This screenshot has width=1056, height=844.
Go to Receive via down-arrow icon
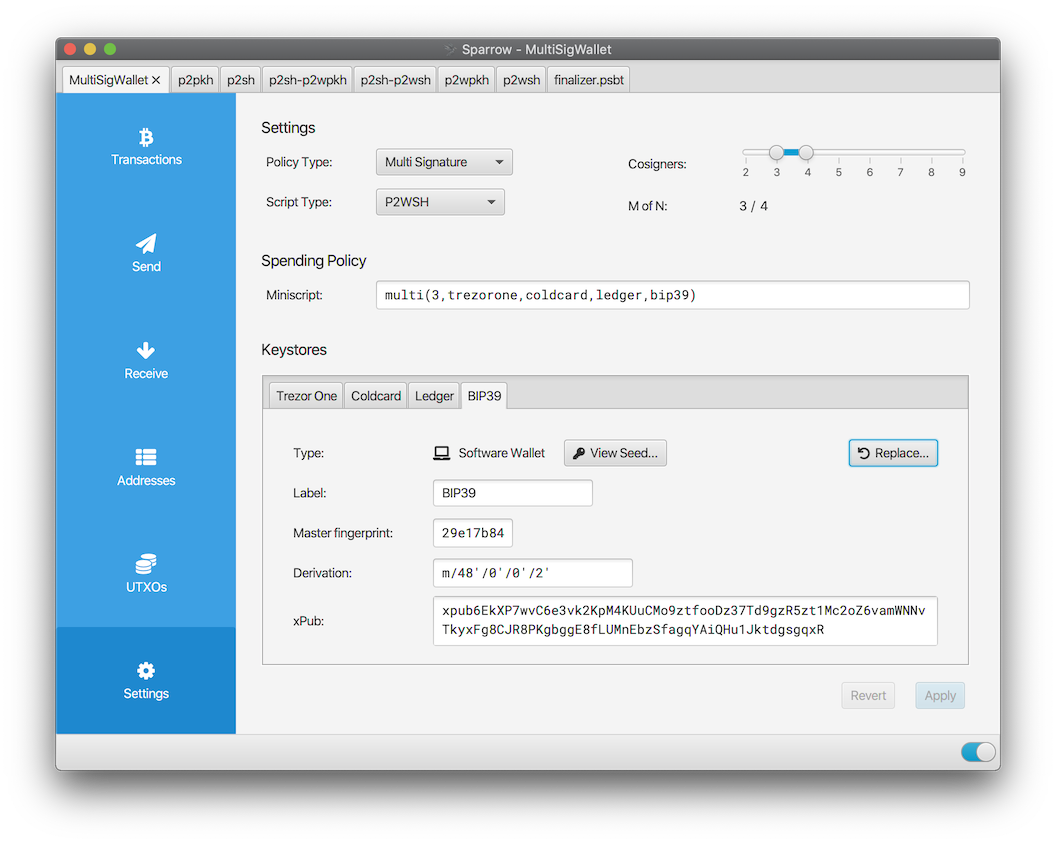click(x=146, y=351)
